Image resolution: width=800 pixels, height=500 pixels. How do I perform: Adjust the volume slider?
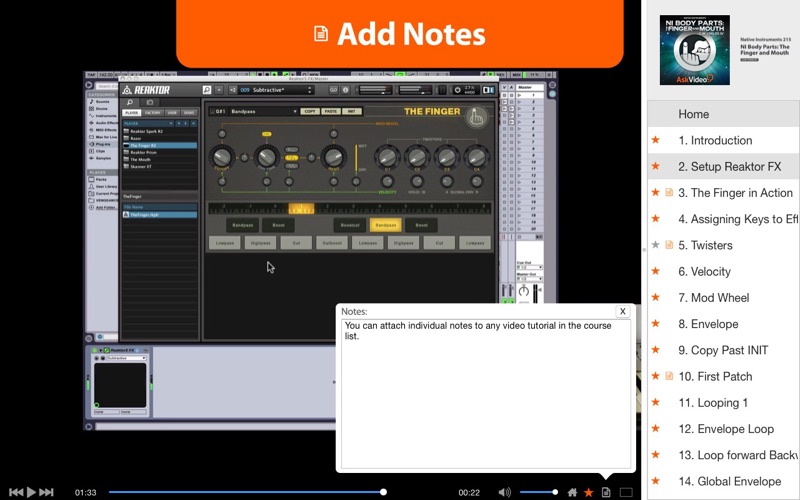click(538, 492)
